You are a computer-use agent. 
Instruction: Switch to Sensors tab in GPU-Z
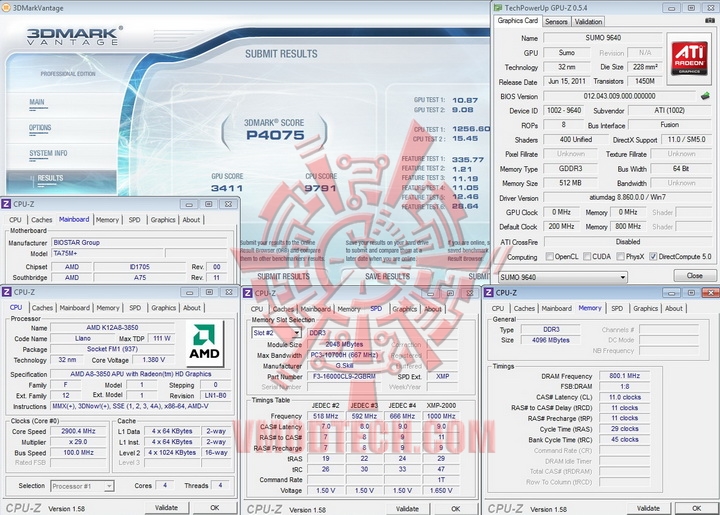pos(556,22)
